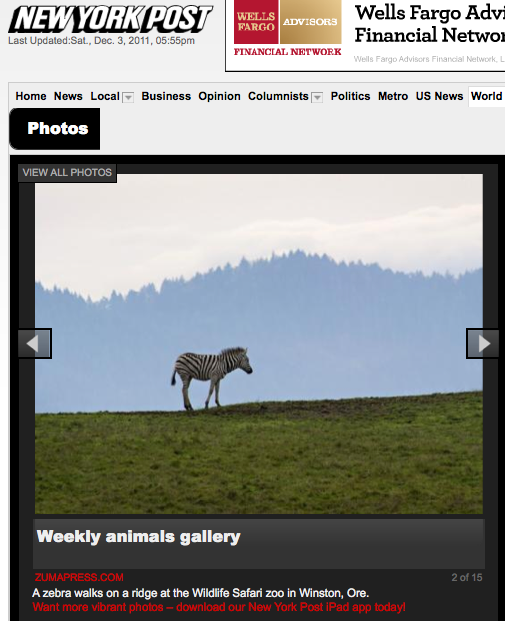
Task: Click the next photo arrow
Action: tap(482, 343)
